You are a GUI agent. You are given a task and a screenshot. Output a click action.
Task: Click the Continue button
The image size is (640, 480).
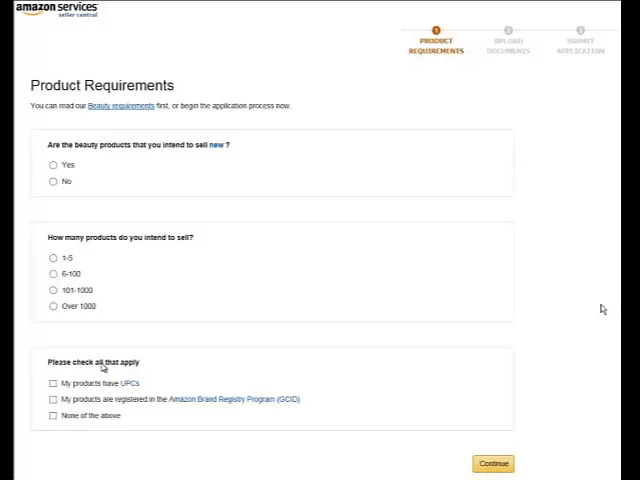pos(493,464)
